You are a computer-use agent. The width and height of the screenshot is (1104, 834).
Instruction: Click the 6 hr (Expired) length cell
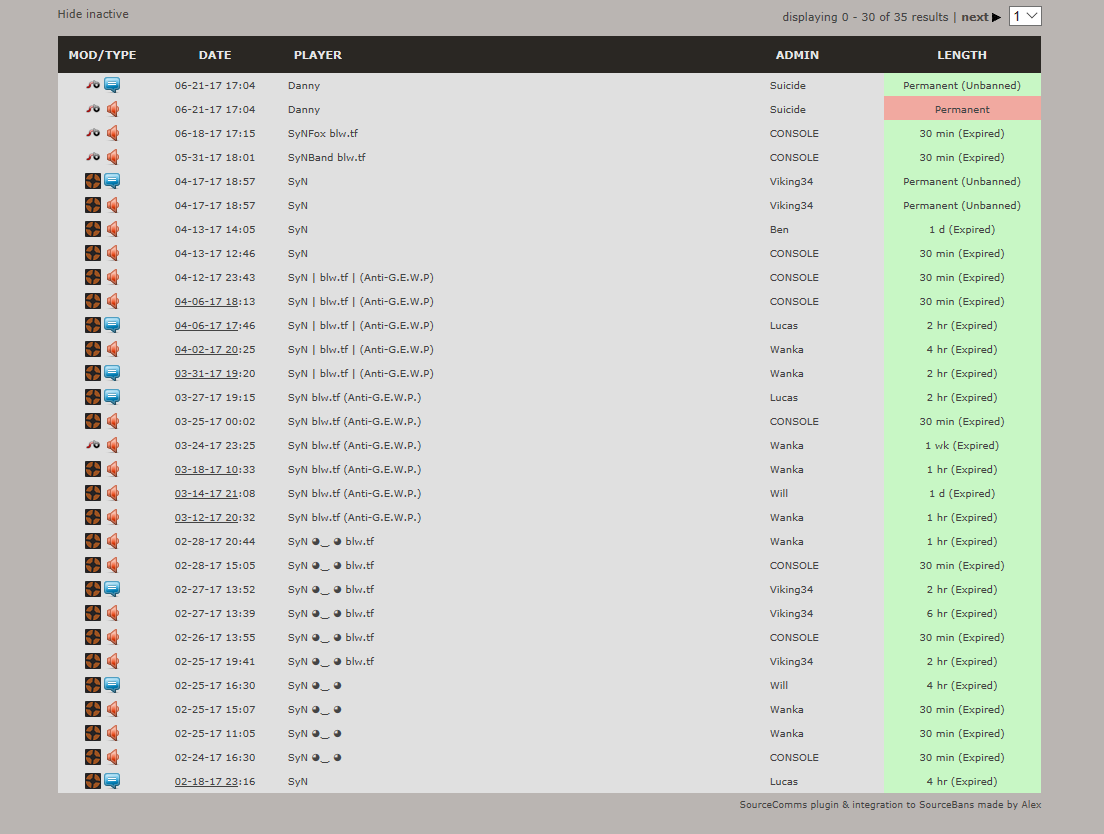point(962,614)
